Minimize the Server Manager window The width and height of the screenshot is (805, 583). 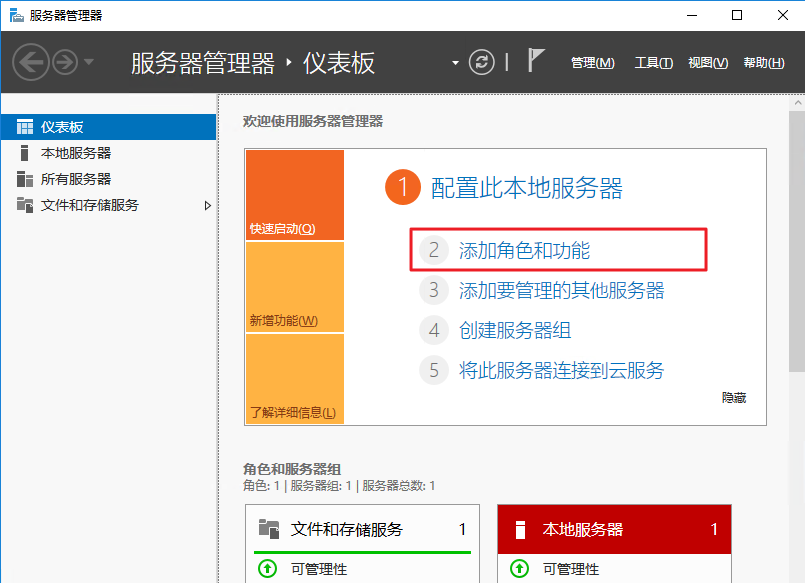click(x=692, y=15)
